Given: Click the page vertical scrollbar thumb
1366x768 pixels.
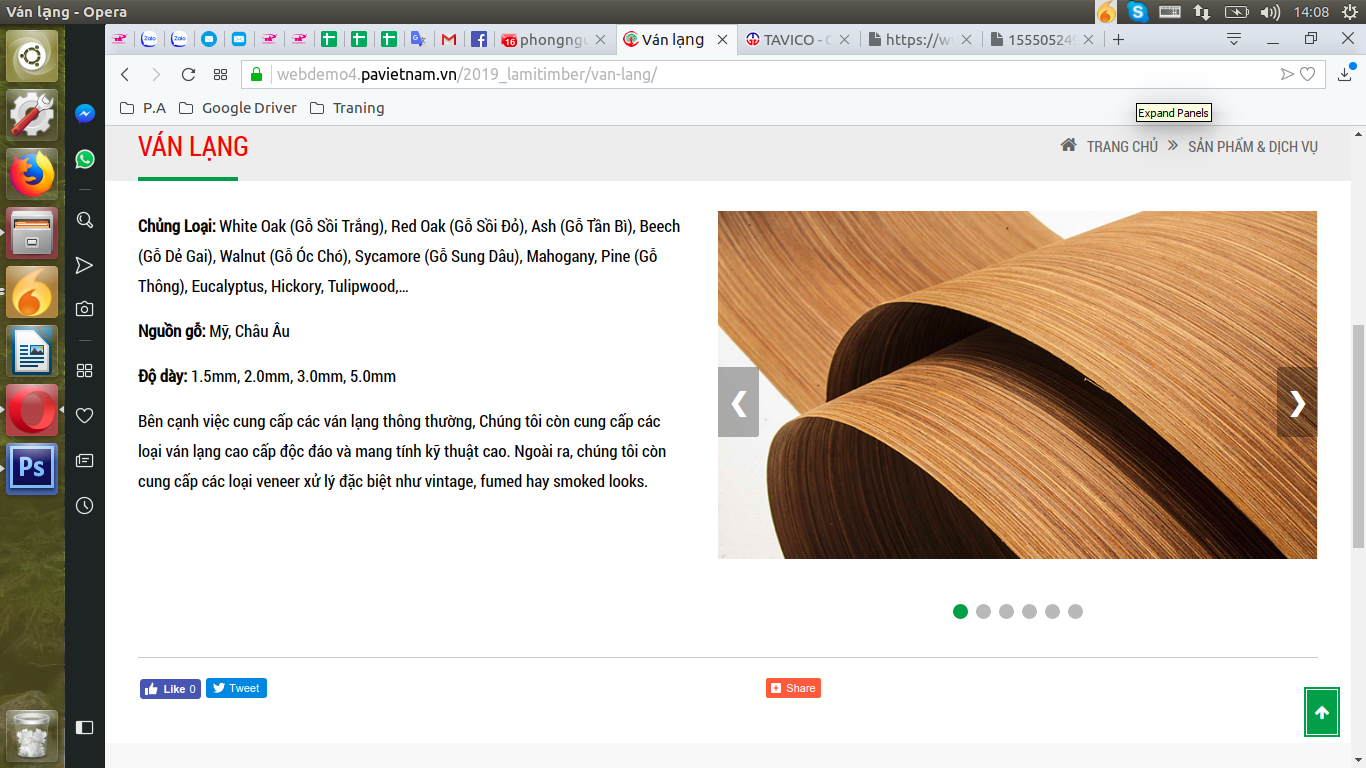Looking at the screenshot, I should [1358, 435].
